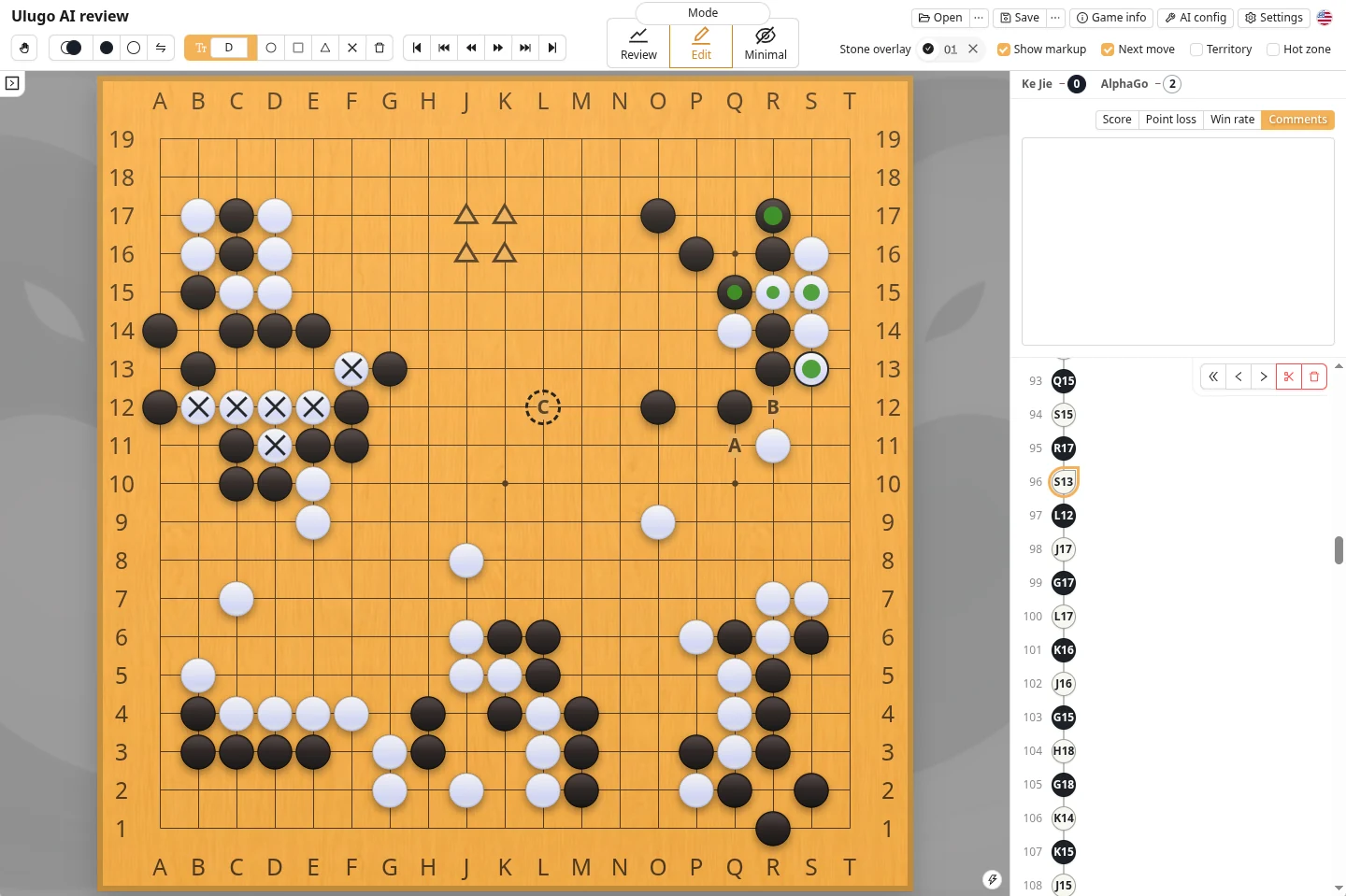Viewport: 1346px width, 896px height.
Task: Switch to Review mode
Action: tap(638, 44)
